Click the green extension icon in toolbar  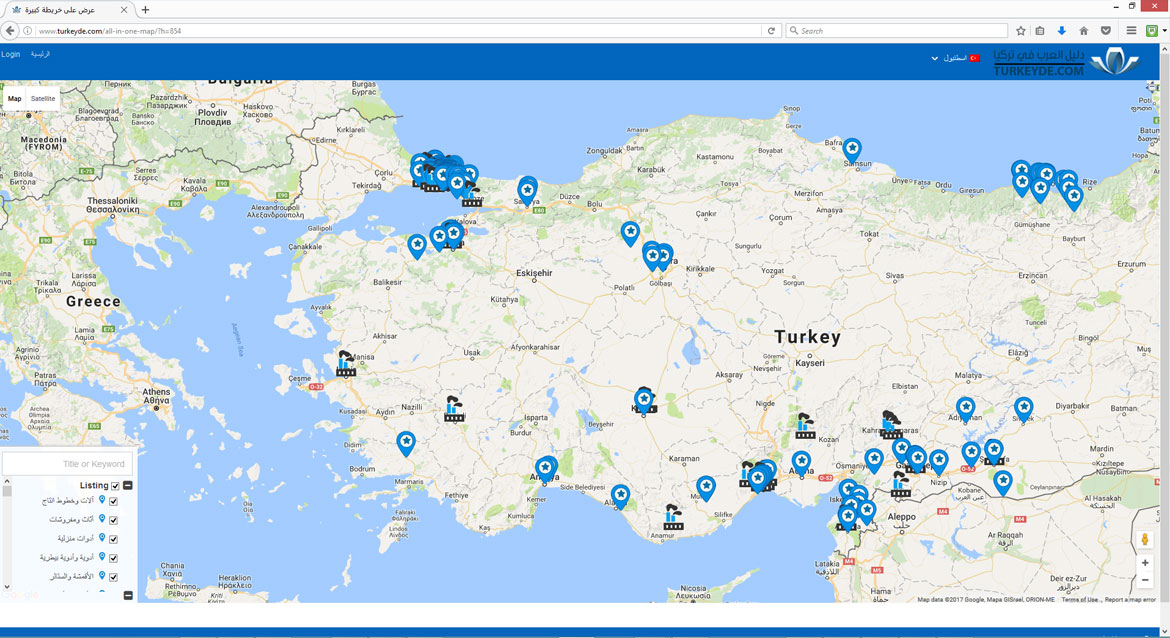tap(1152, 31)
